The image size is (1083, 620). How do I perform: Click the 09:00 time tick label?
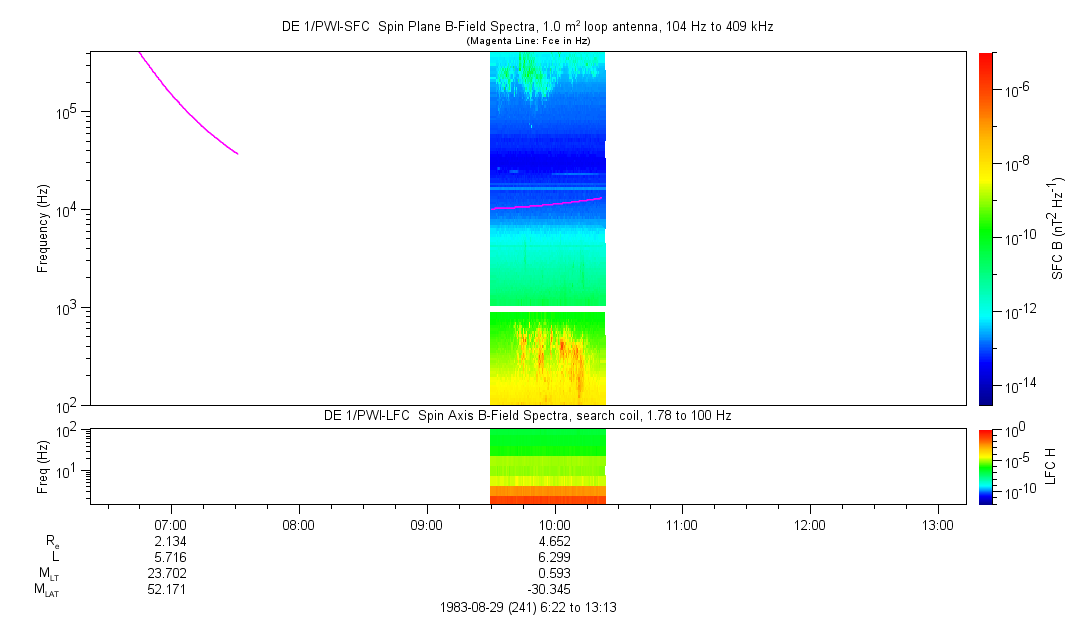[x=427, y=524]
